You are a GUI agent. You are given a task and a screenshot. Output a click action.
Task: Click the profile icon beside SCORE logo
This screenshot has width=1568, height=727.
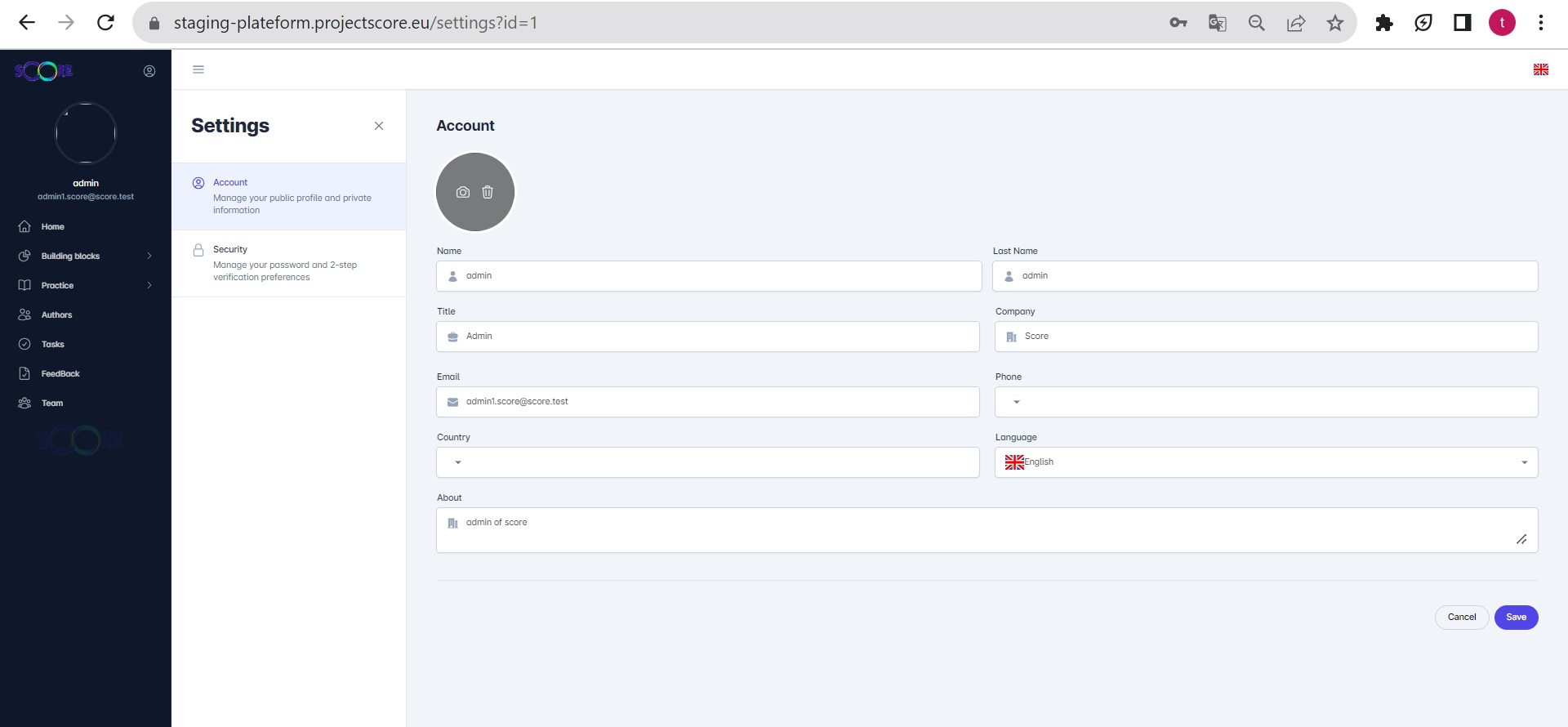149,71
